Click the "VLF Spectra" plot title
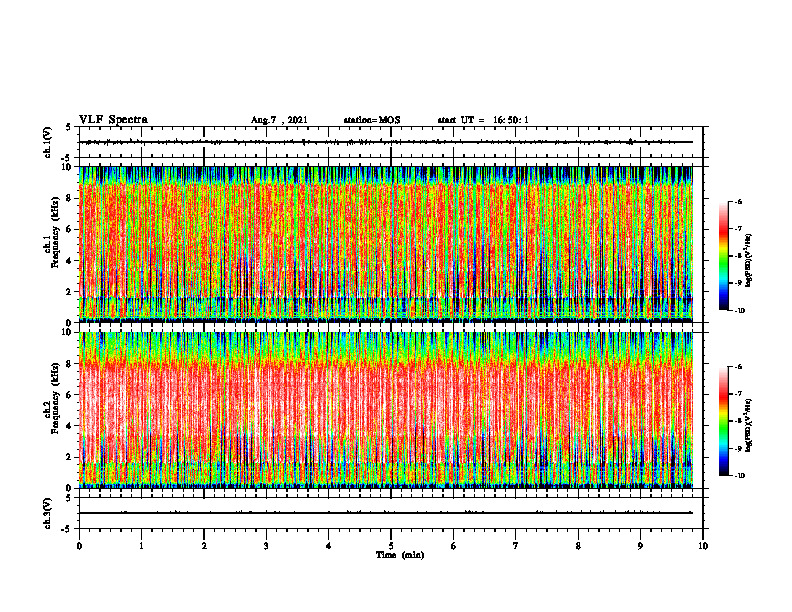The width and height of the screenshot is (792, 612). [113, 120]
